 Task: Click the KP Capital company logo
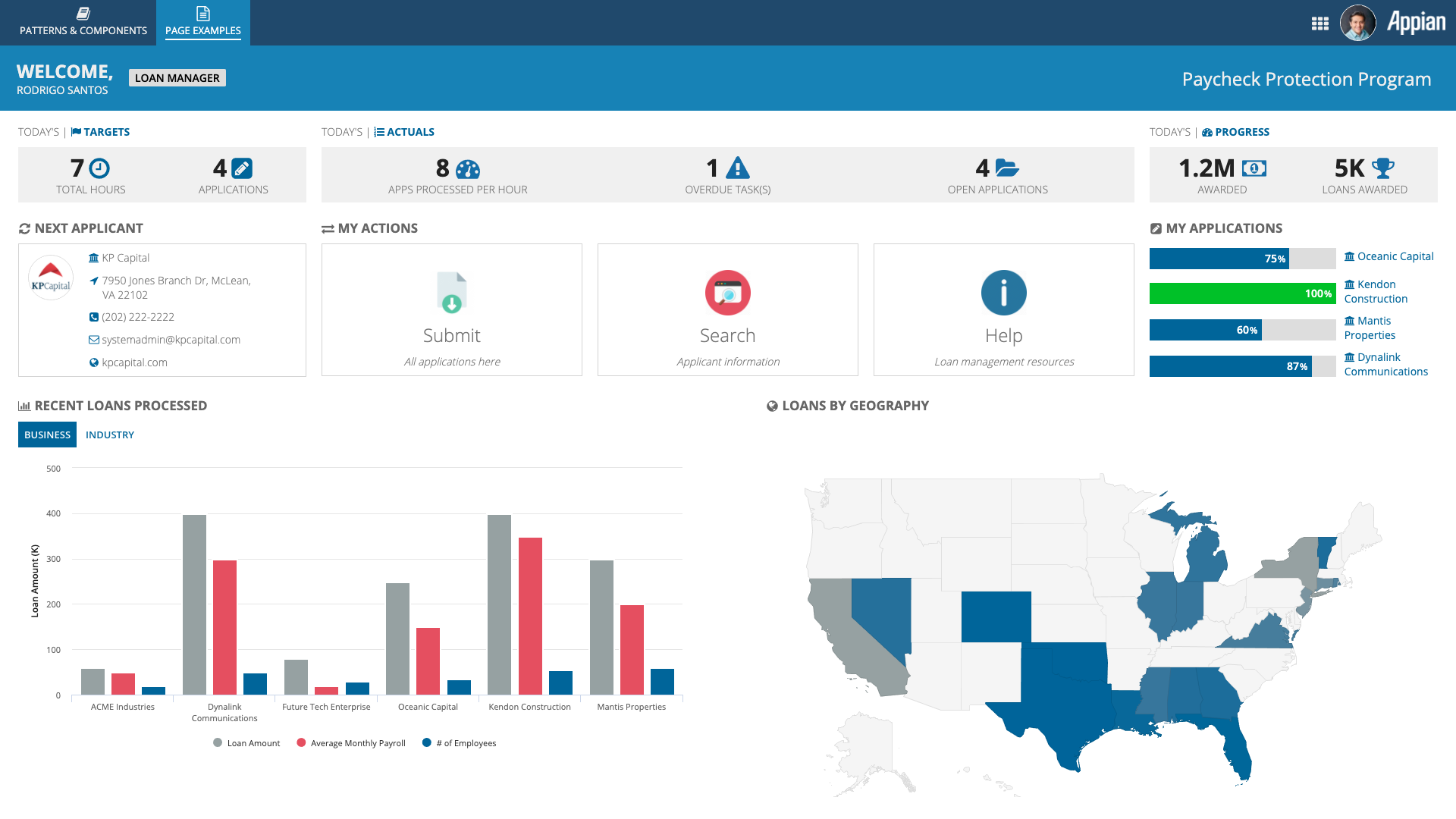click(x=51, y=278)
